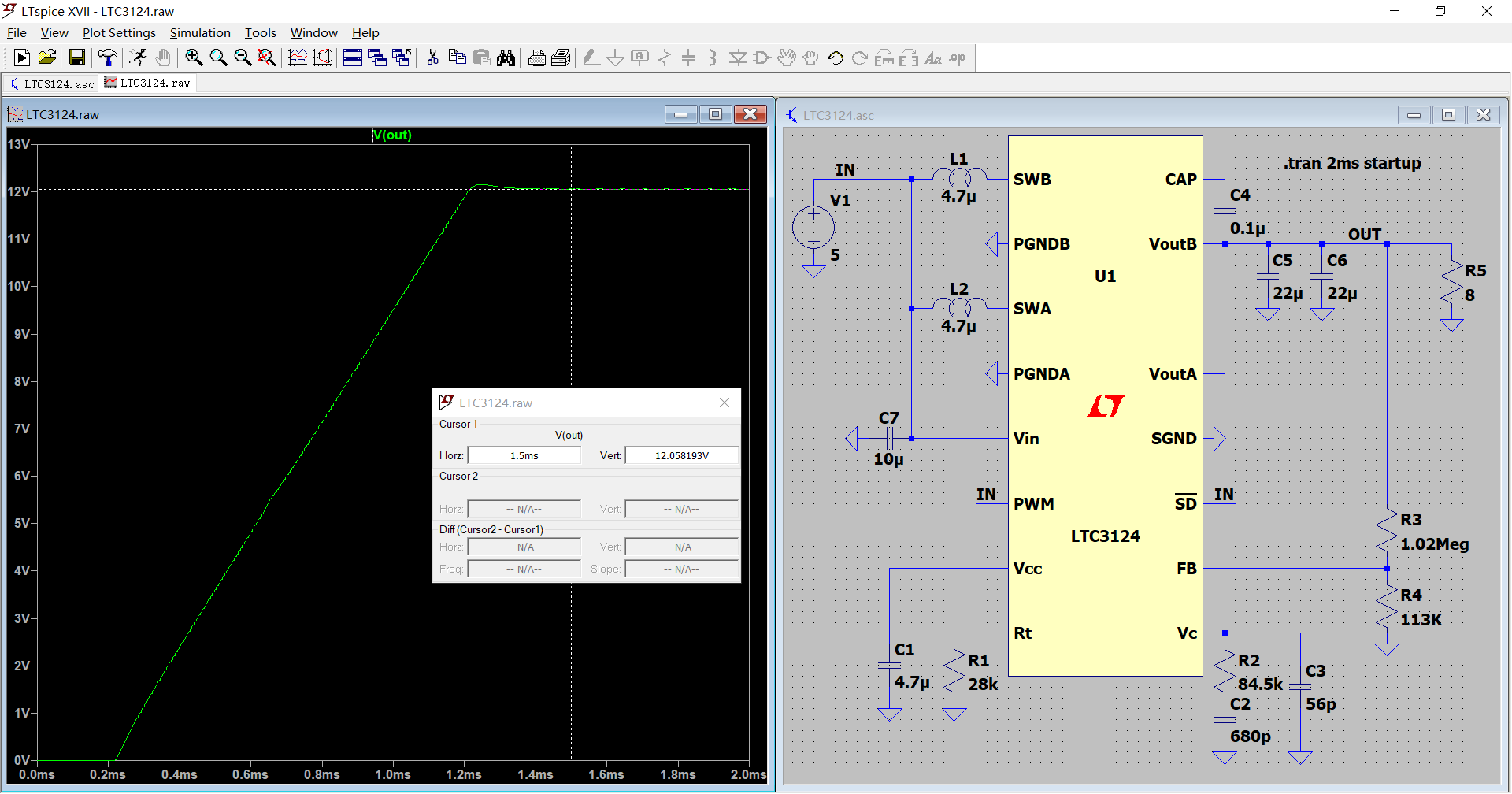
Task: Click the new schematic icon
Action: pyautogui.click(x=22, y=58)
